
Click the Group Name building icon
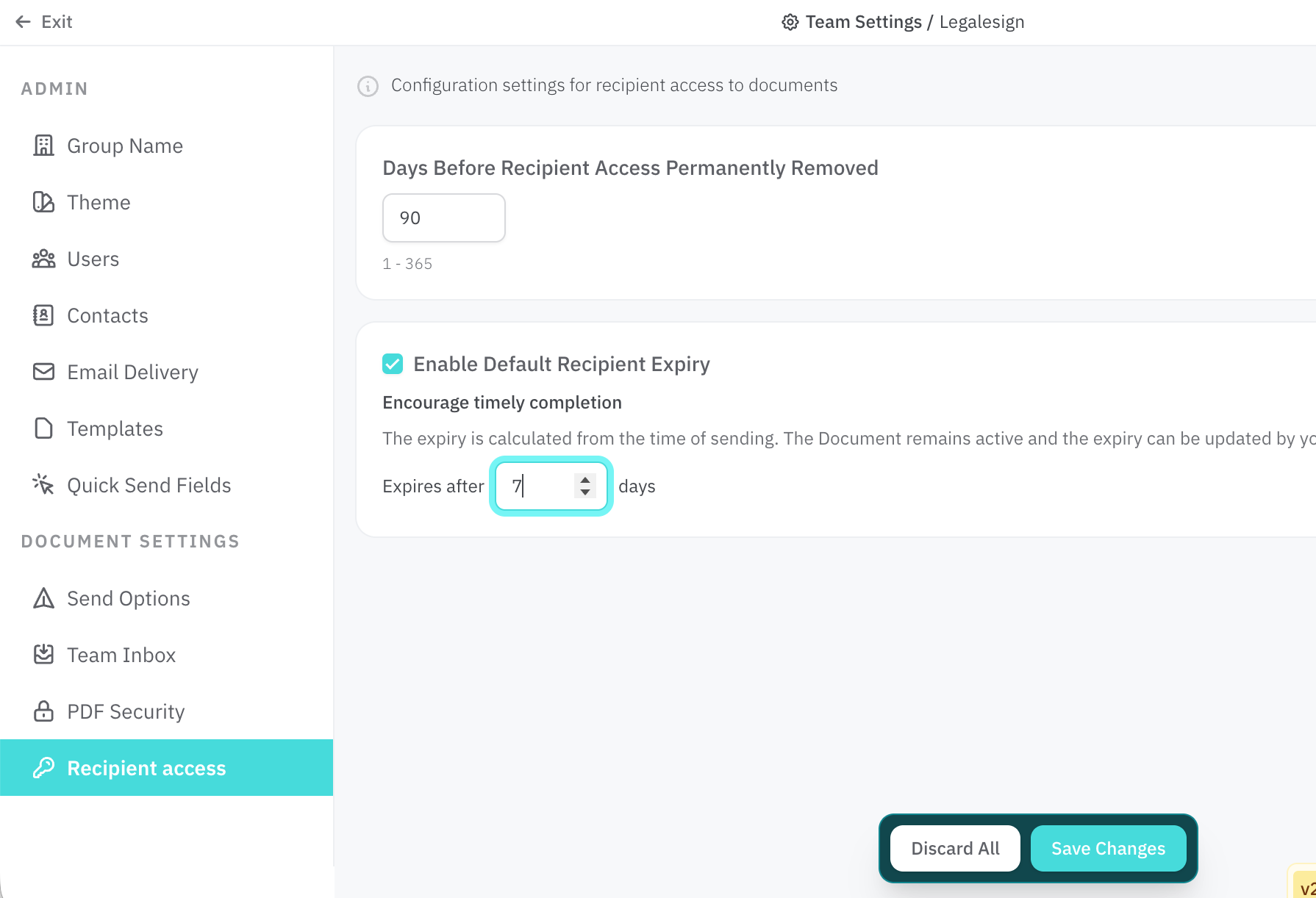click(x=43, y=146)
